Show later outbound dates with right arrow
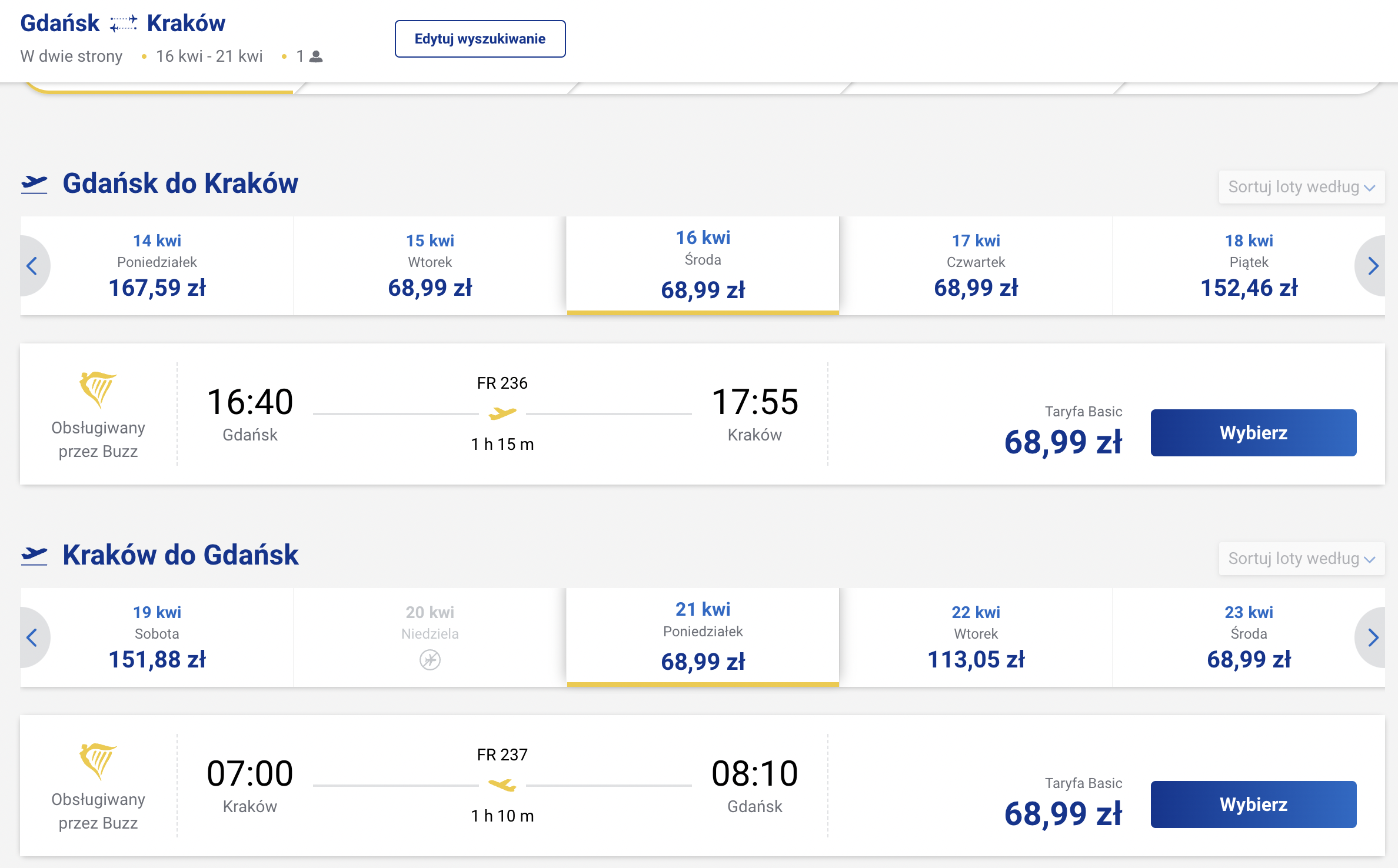The image size is (1398, 868). tap(1372, 266)
